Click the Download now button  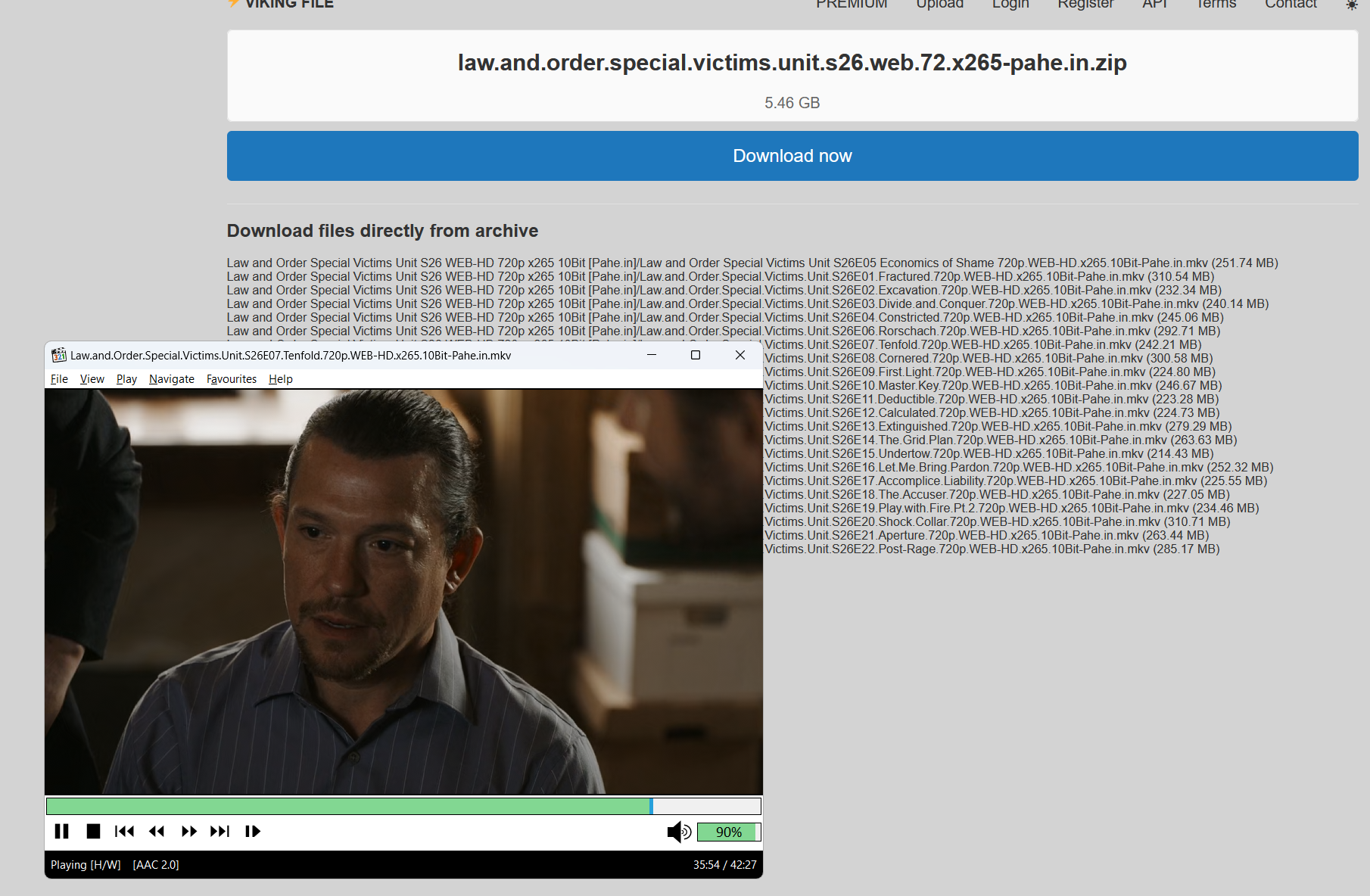pos(792,156)
